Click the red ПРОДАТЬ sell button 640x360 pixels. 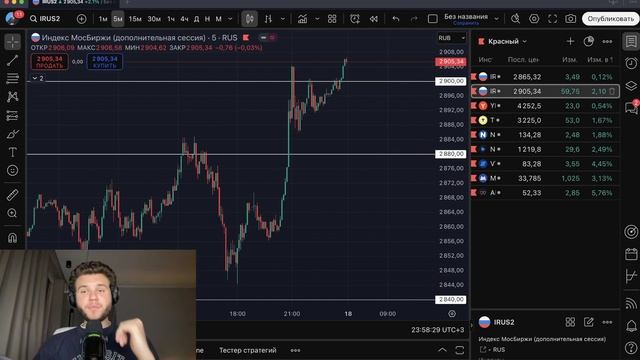point(49,62)
